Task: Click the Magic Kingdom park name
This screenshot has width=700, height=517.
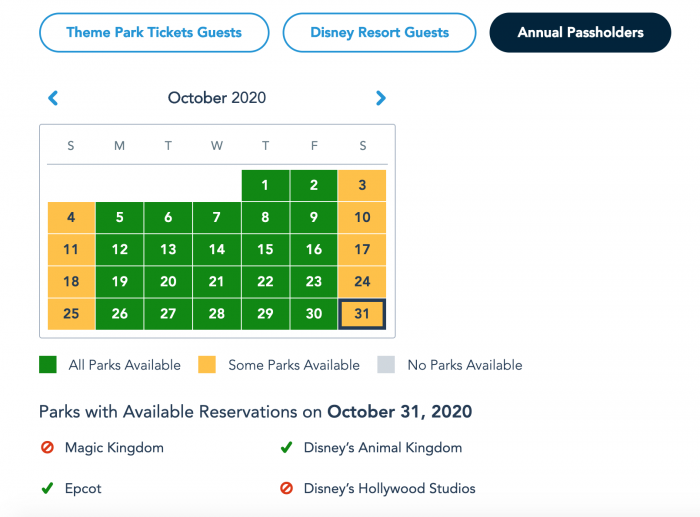Action: tap(114, 448)
